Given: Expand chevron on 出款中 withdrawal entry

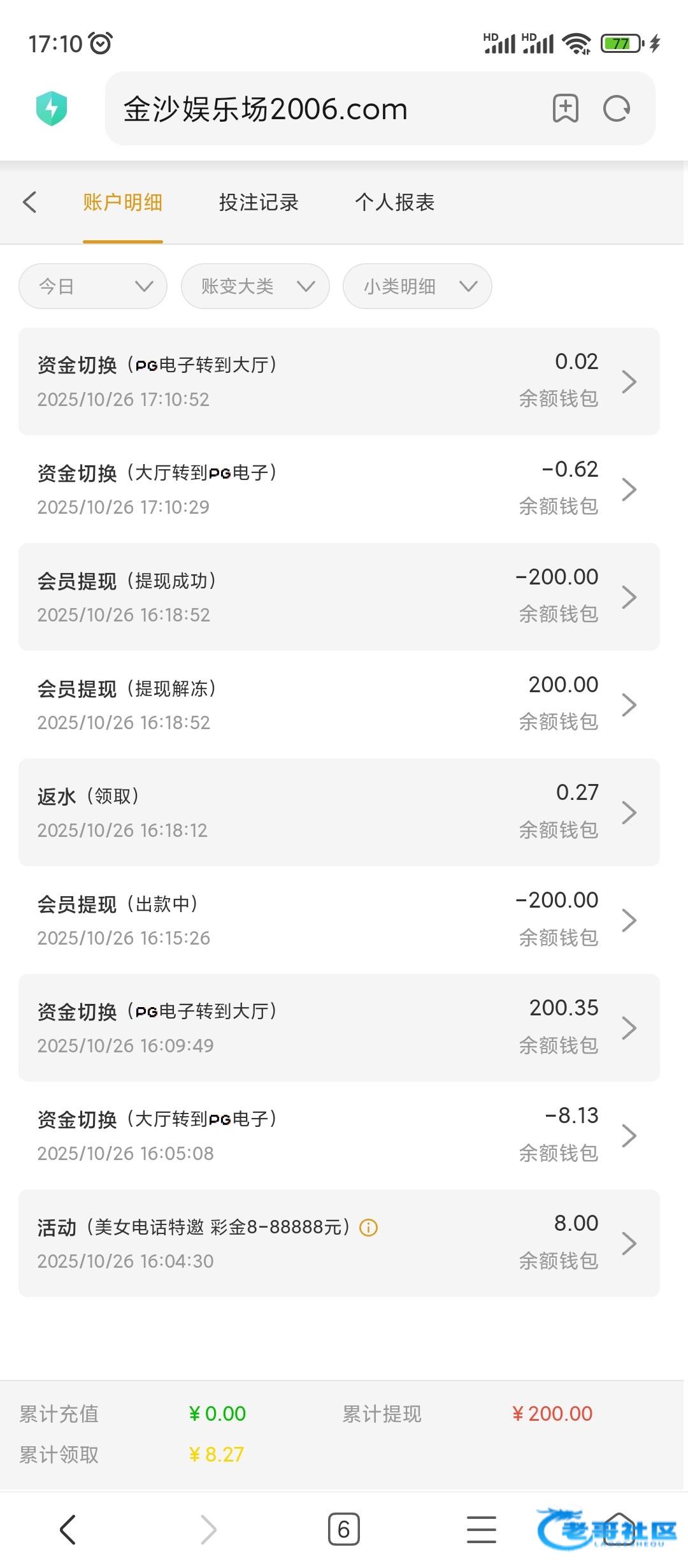Looking at the screenshot, I should tap(629, 920).
